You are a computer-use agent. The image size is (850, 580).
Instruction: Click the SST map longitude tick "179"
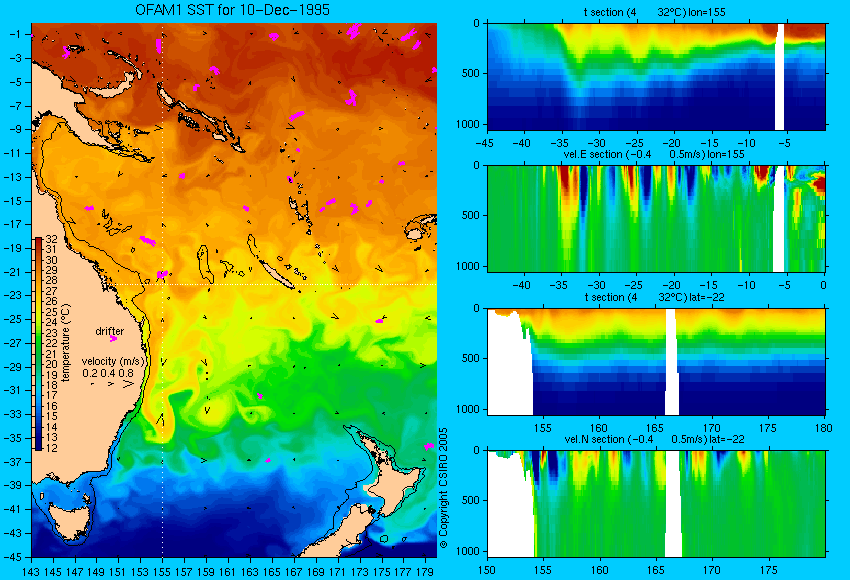coord(425,571)
